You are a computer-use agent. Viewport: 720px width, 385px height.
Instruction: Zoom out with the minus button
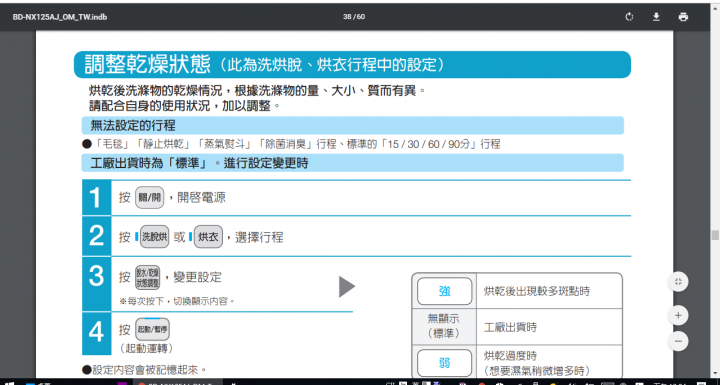click(678, 341)
